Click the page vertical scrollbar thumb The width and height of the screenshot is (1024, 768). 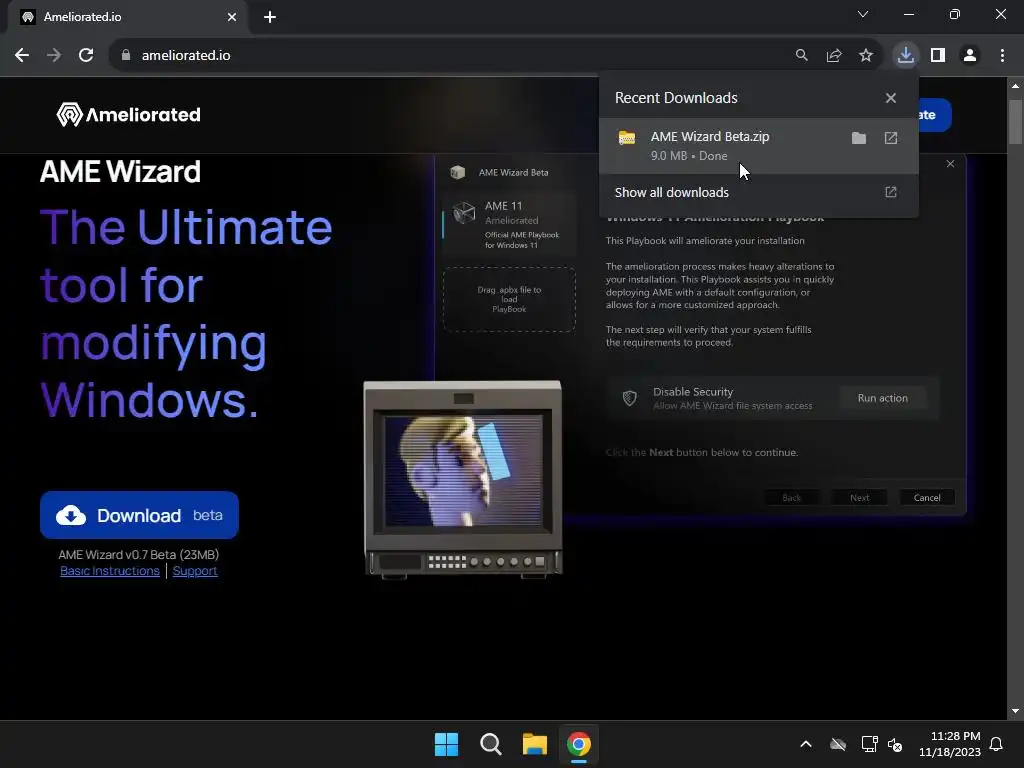[x=1015, y=121]
